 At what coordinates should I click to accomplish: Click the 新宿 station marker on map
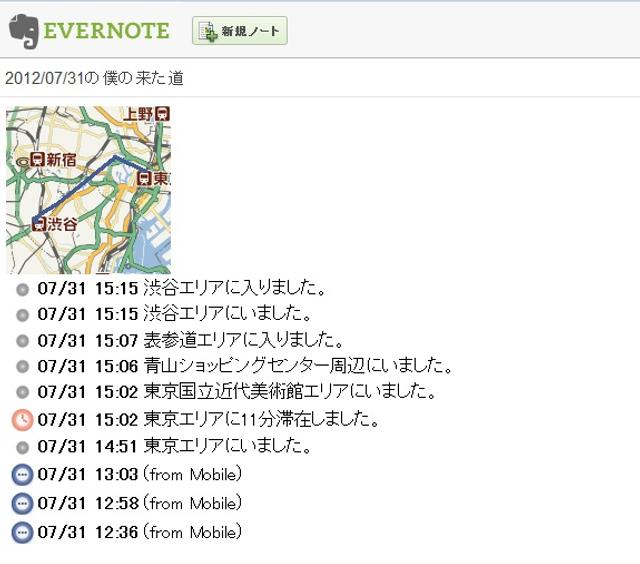coord(37,159)
